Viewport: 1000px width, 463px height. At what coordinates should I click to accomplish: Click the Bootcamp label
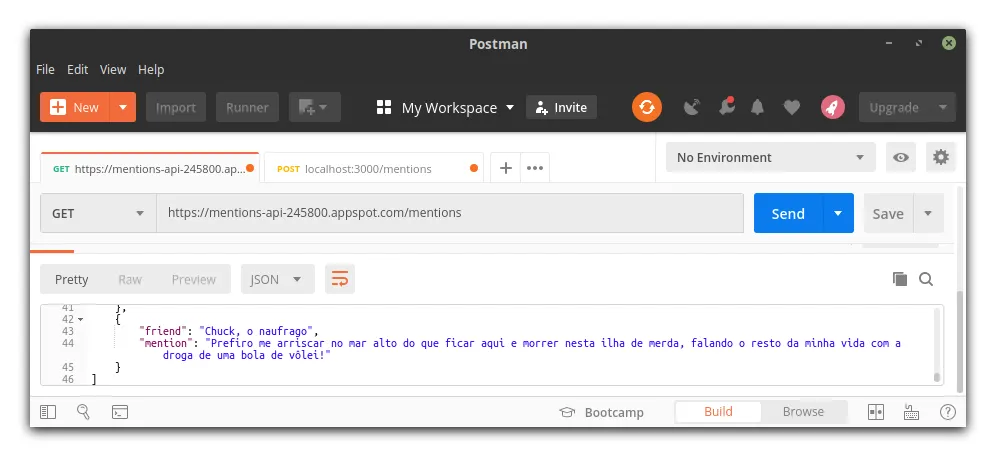[614, 413]
